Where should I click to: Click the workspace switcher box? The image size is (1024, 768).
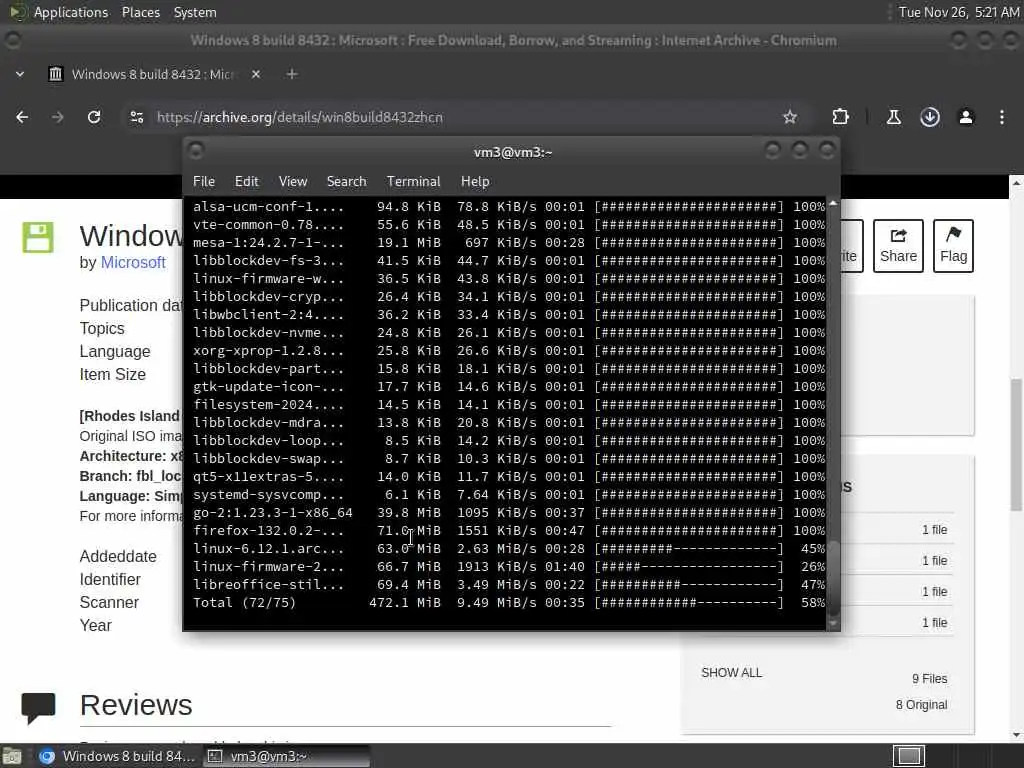click(909, 756)
